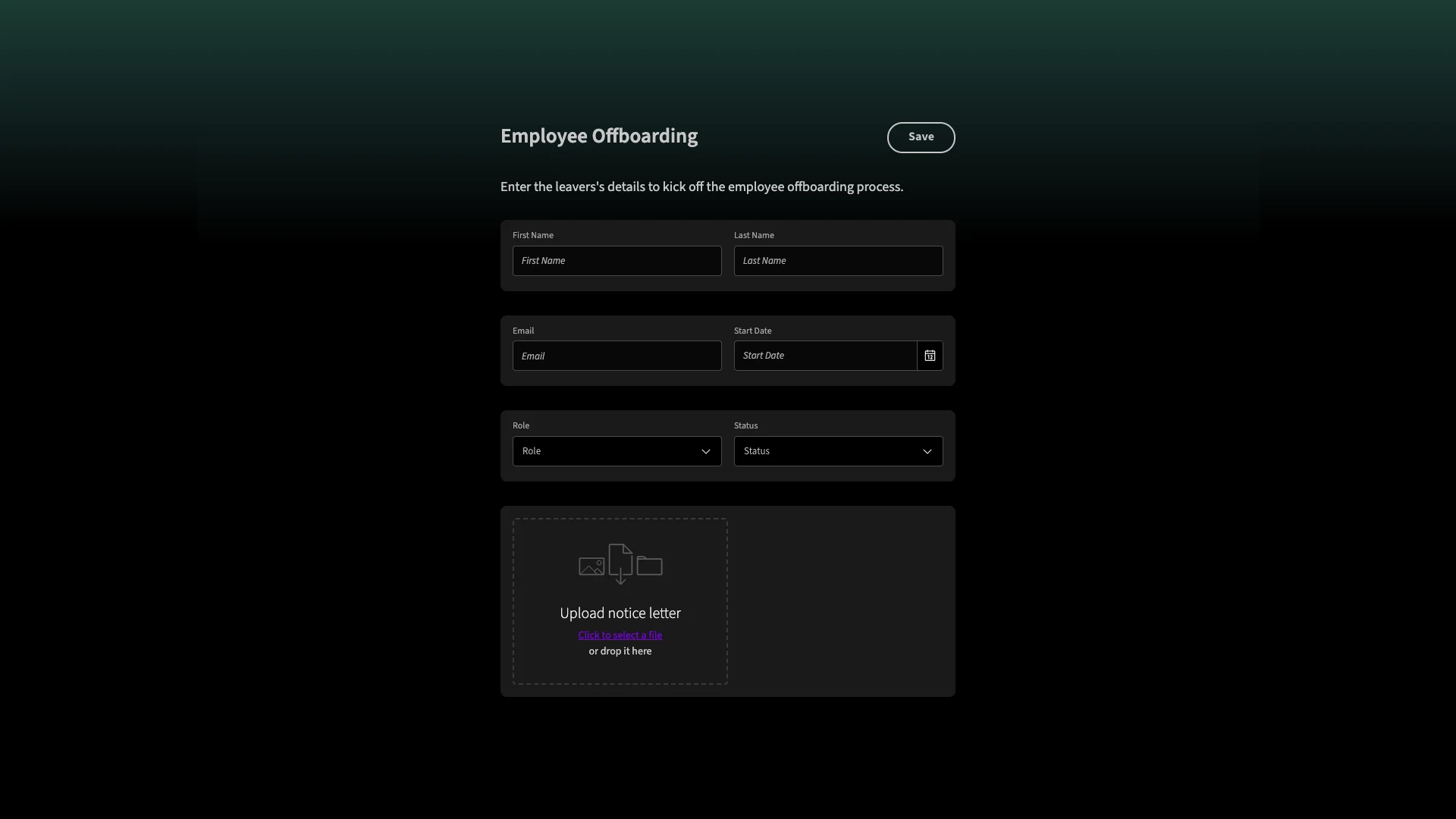The width and height of the screenshot is (1456, 819).
Task: Click the Last Name field label
Action: click(754, 235)
